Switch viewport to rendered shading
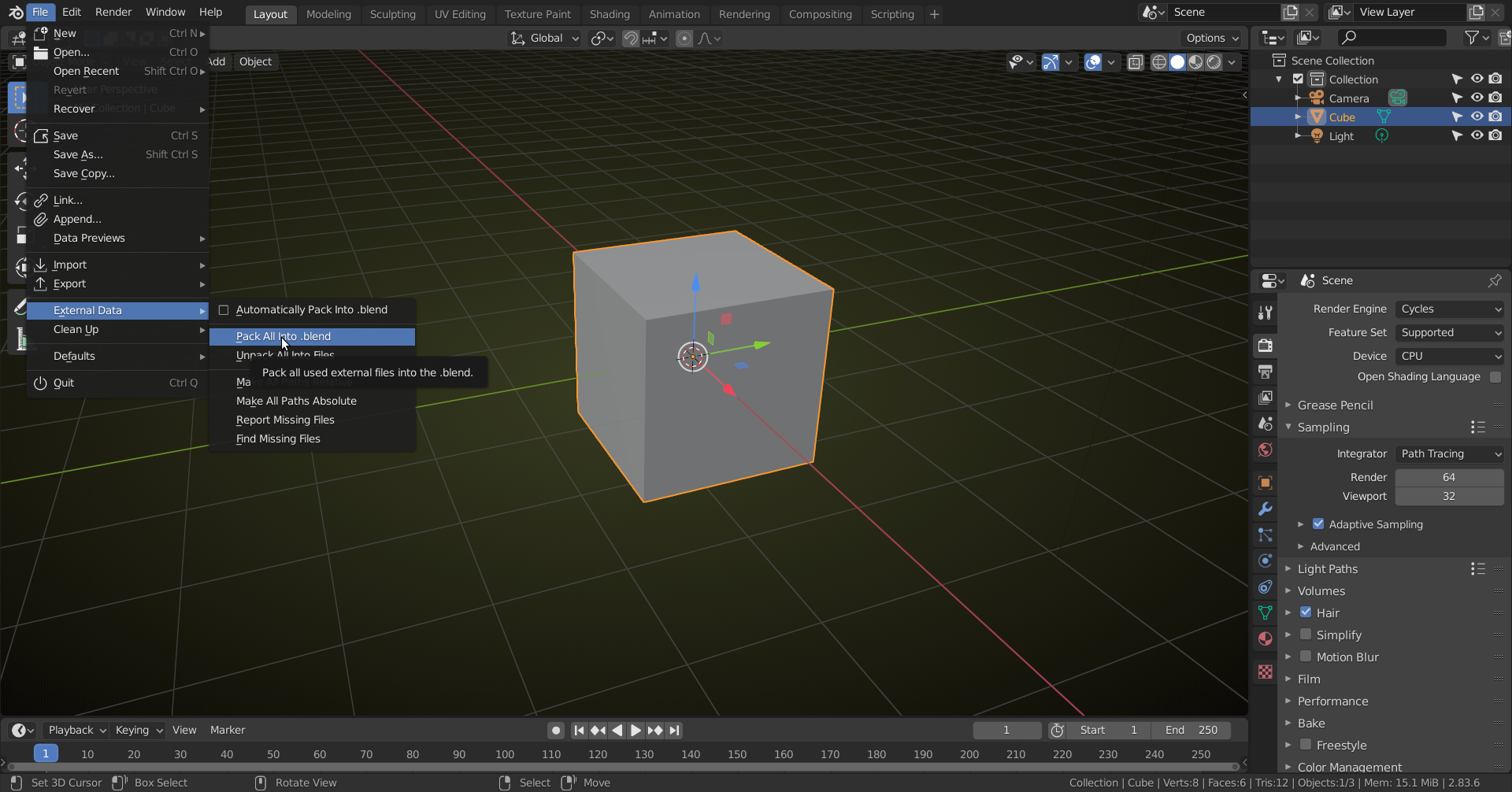The width and height of the screenshot is (1512, 792). point(1214,62)
